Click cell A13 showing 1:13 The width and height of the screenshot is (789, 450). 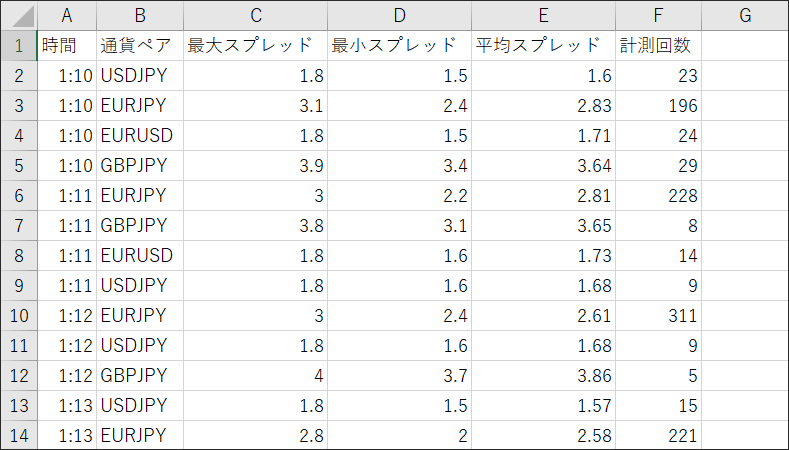coord(67,405)
